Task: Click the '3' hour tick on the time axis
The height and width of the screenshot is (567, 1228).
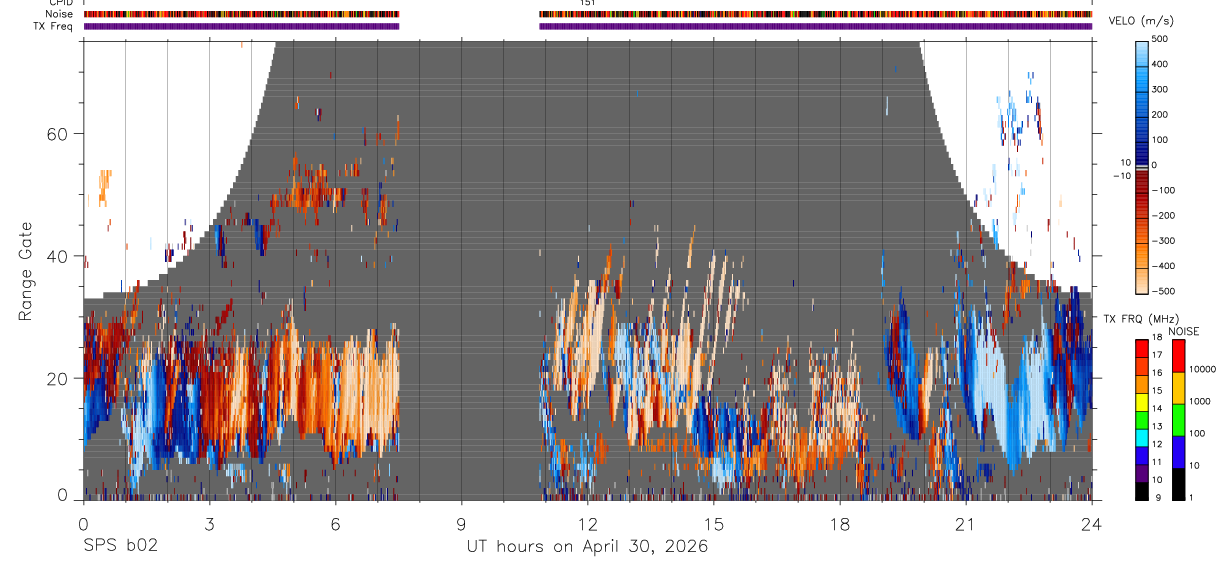Action: click(x=209, y=523)
